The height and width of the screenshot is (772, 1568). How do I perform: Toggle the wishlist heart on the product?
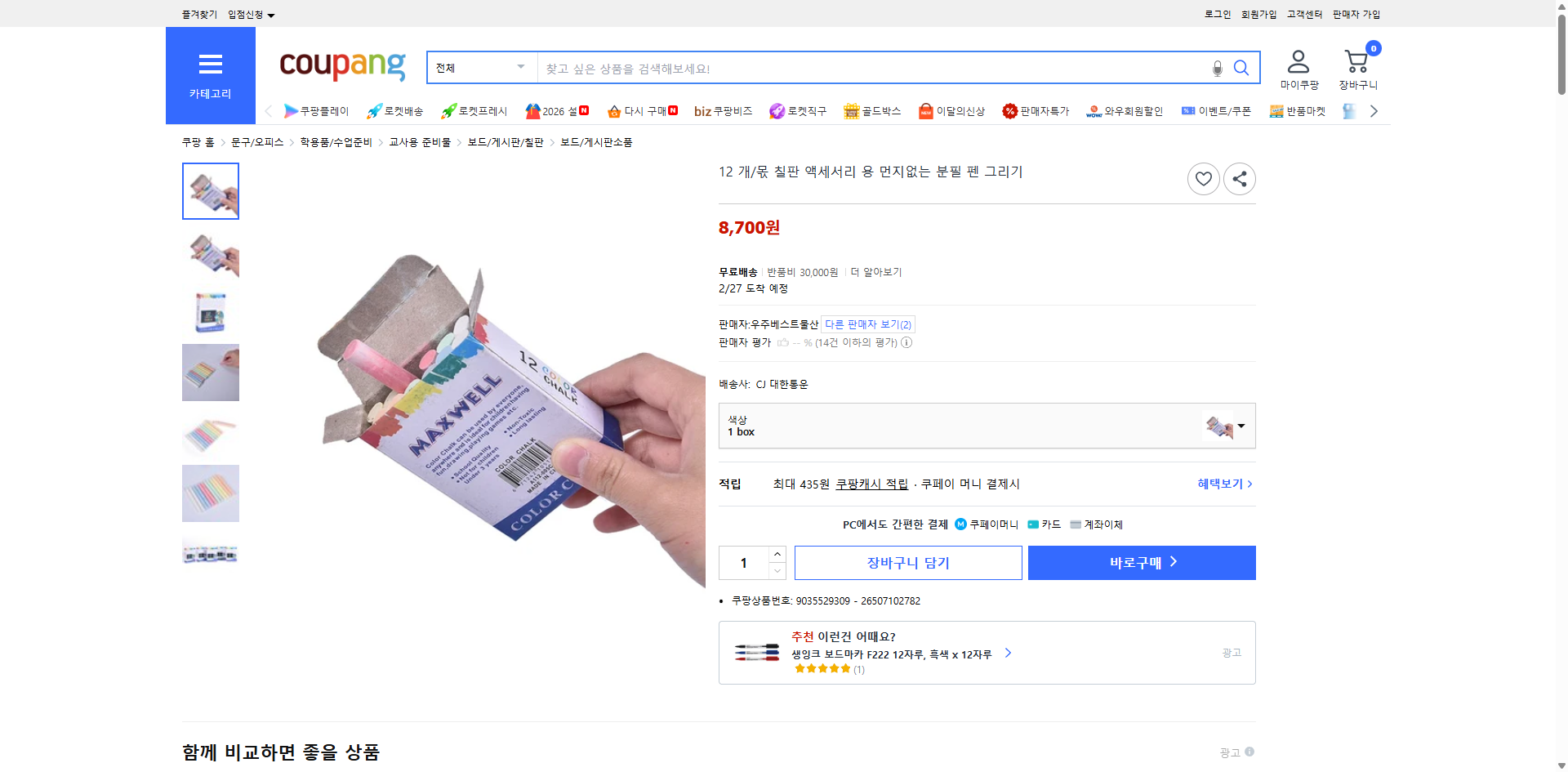[x=1203, y=178]
